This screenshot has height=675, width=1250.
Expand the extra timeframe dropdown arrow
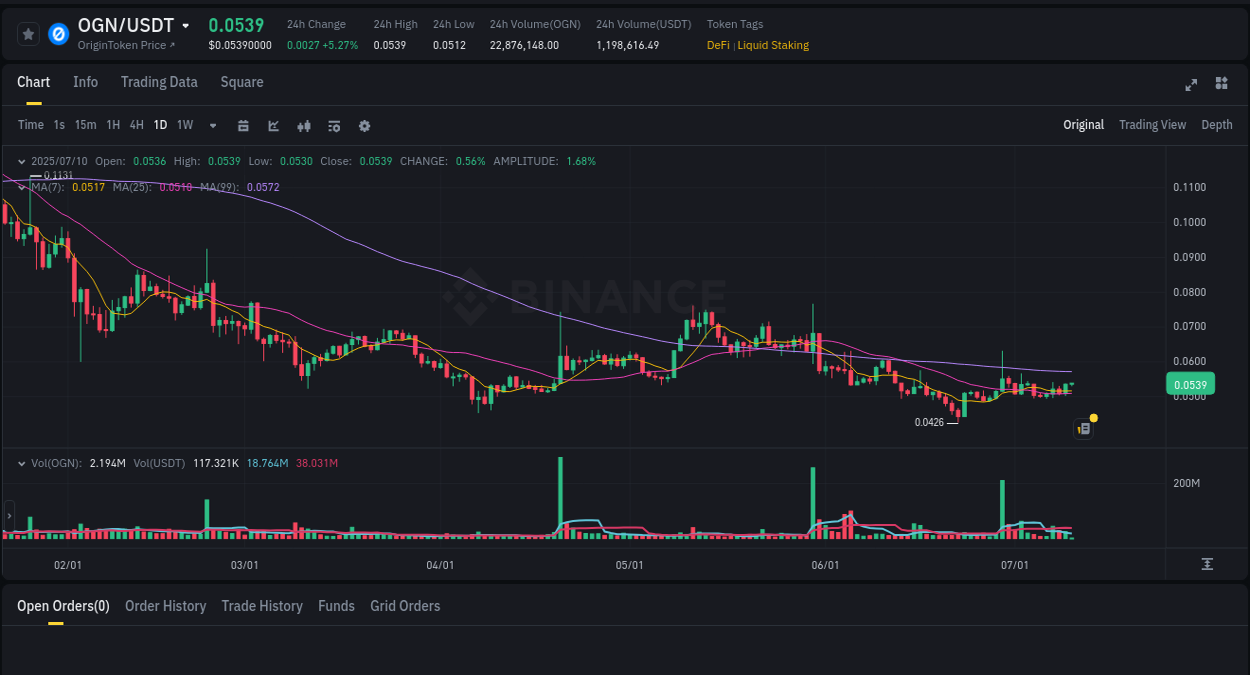point(212,125)
